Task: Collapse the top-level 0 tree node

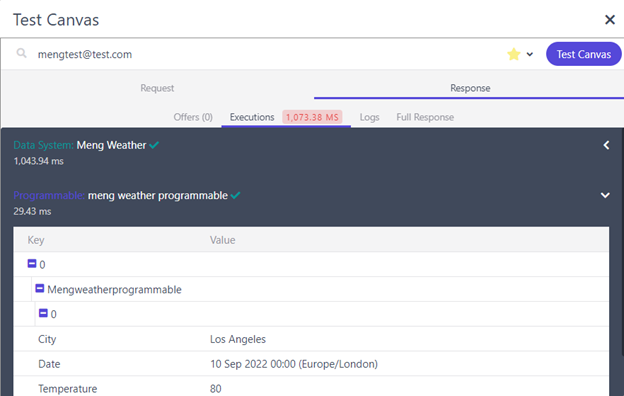Action: [32, 263]
